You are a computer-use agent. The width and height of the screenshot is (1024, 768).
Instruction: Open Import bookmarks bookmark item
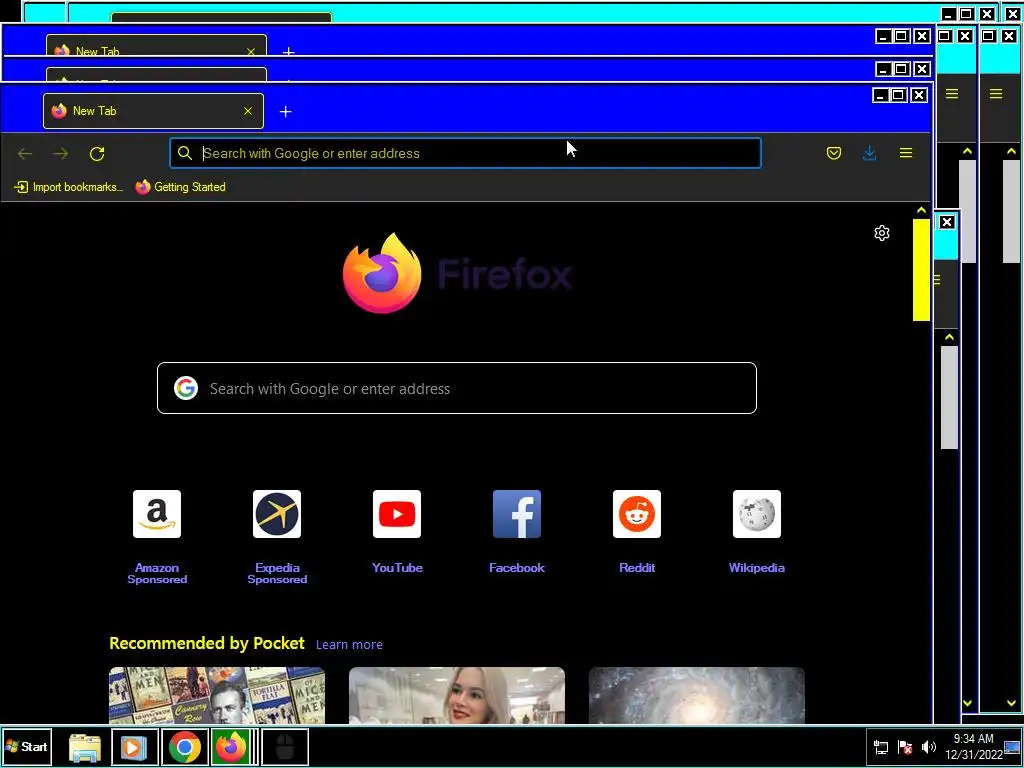69,187
